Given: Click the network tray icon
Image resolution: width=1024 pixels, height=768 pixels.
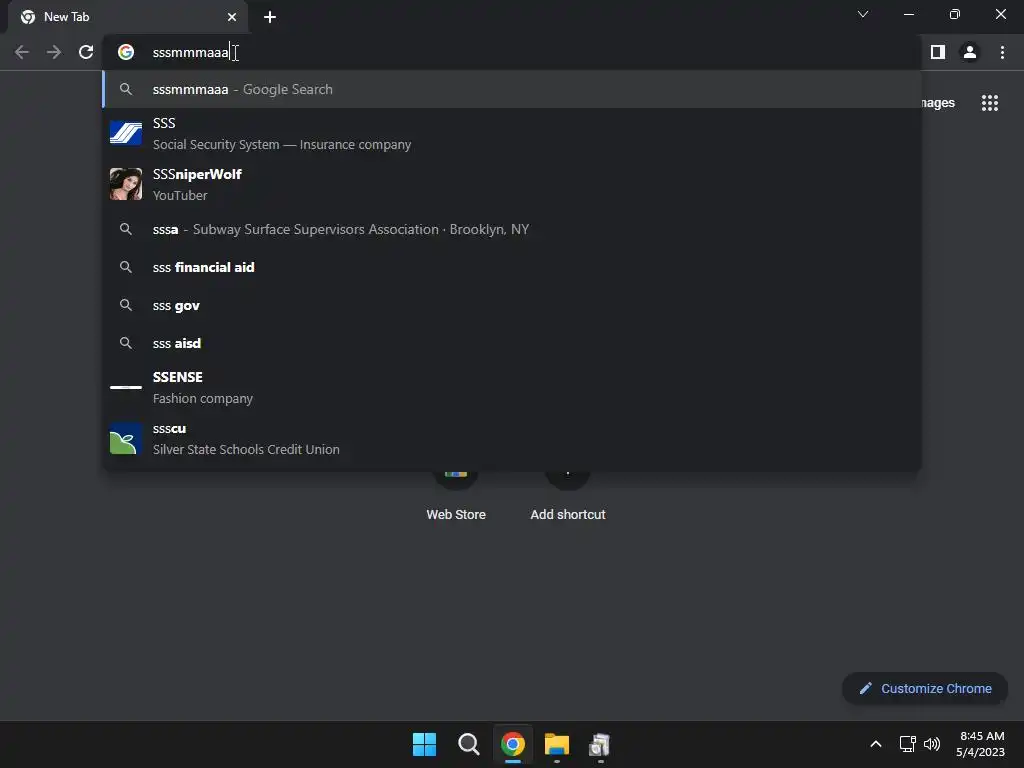Looking at the screenshot, I should [x=907, y=744].
